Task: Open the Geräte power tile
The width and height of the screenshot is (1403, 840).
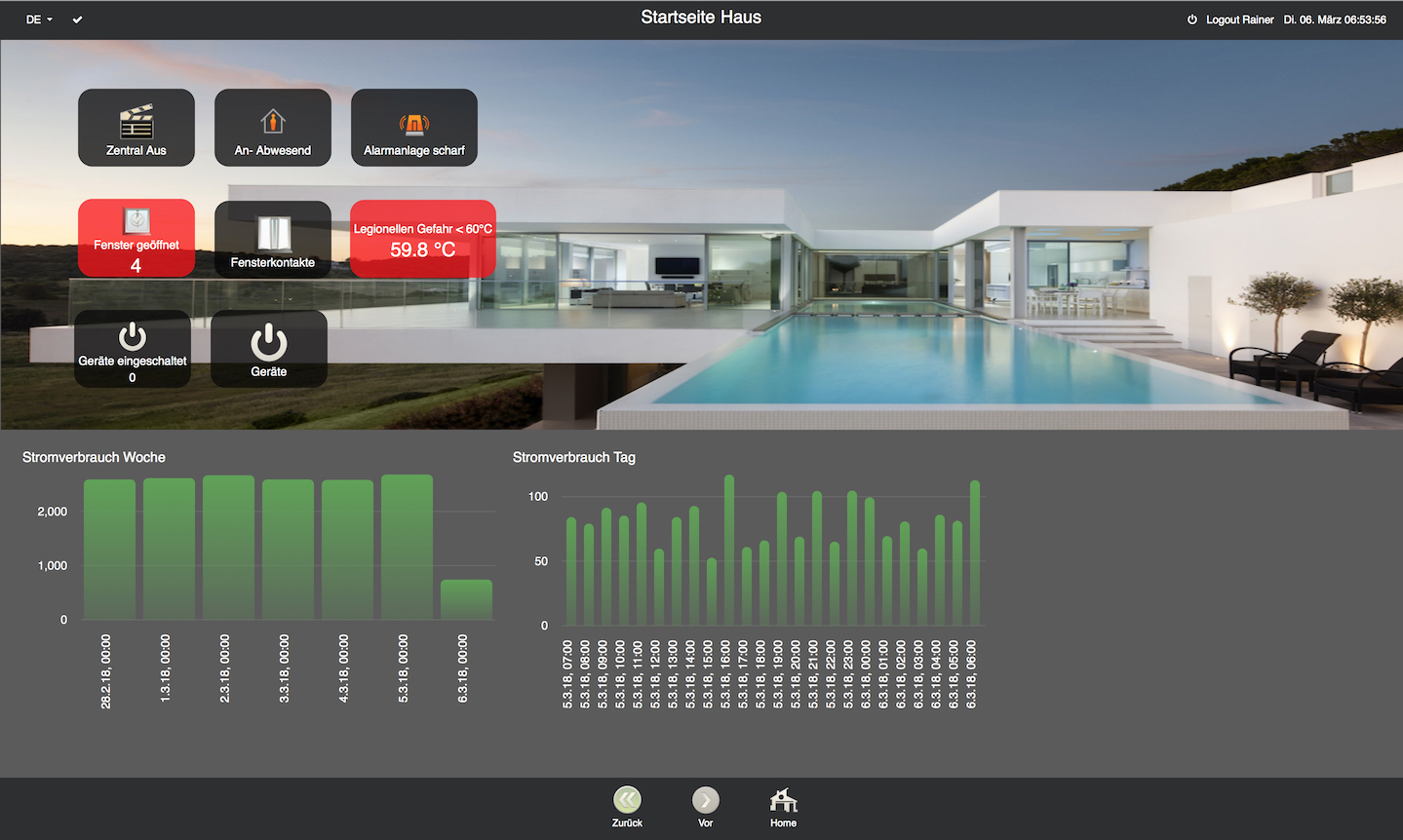Action: (x=269, y=349)
